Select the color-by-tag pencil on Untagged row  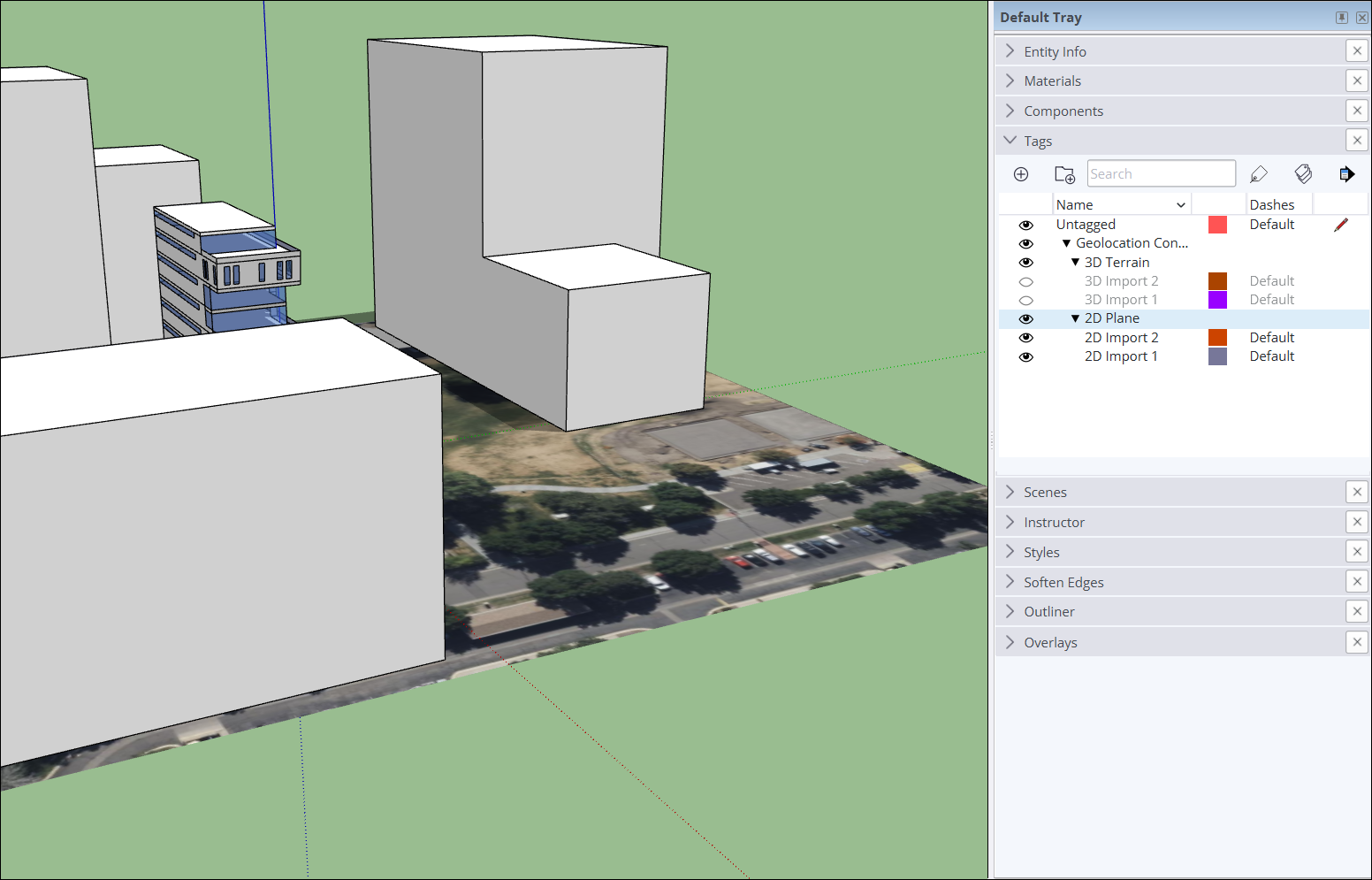tap(1341, 225)
